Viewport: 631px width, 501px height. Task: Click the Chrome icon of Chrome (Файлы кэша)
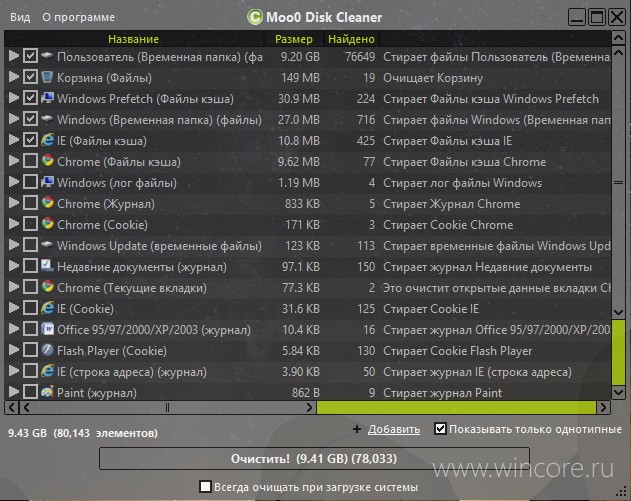click(x=47, y=161)
